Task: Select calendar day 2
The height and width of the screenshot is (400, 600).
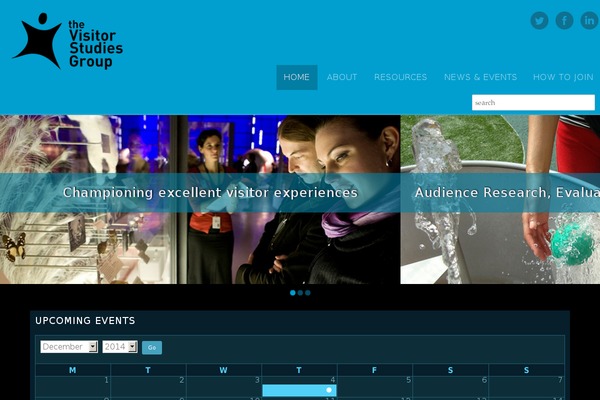Action: point(182,380)
